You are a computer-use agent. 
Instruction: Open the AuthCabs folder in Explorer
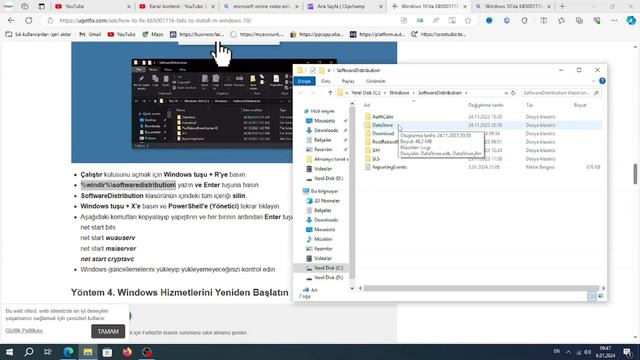tap(382, 117)
